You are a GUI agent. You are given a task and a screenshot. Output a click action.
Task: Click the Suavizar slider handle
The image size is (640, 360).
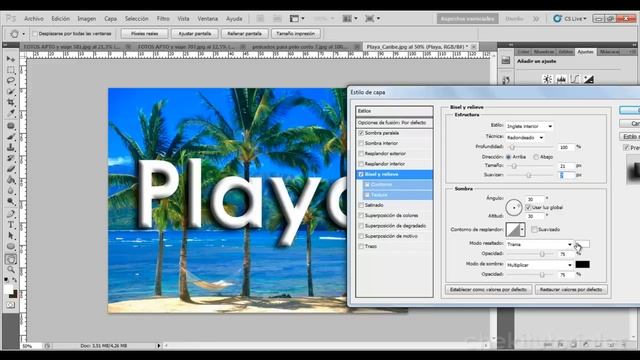coord(529,175)
